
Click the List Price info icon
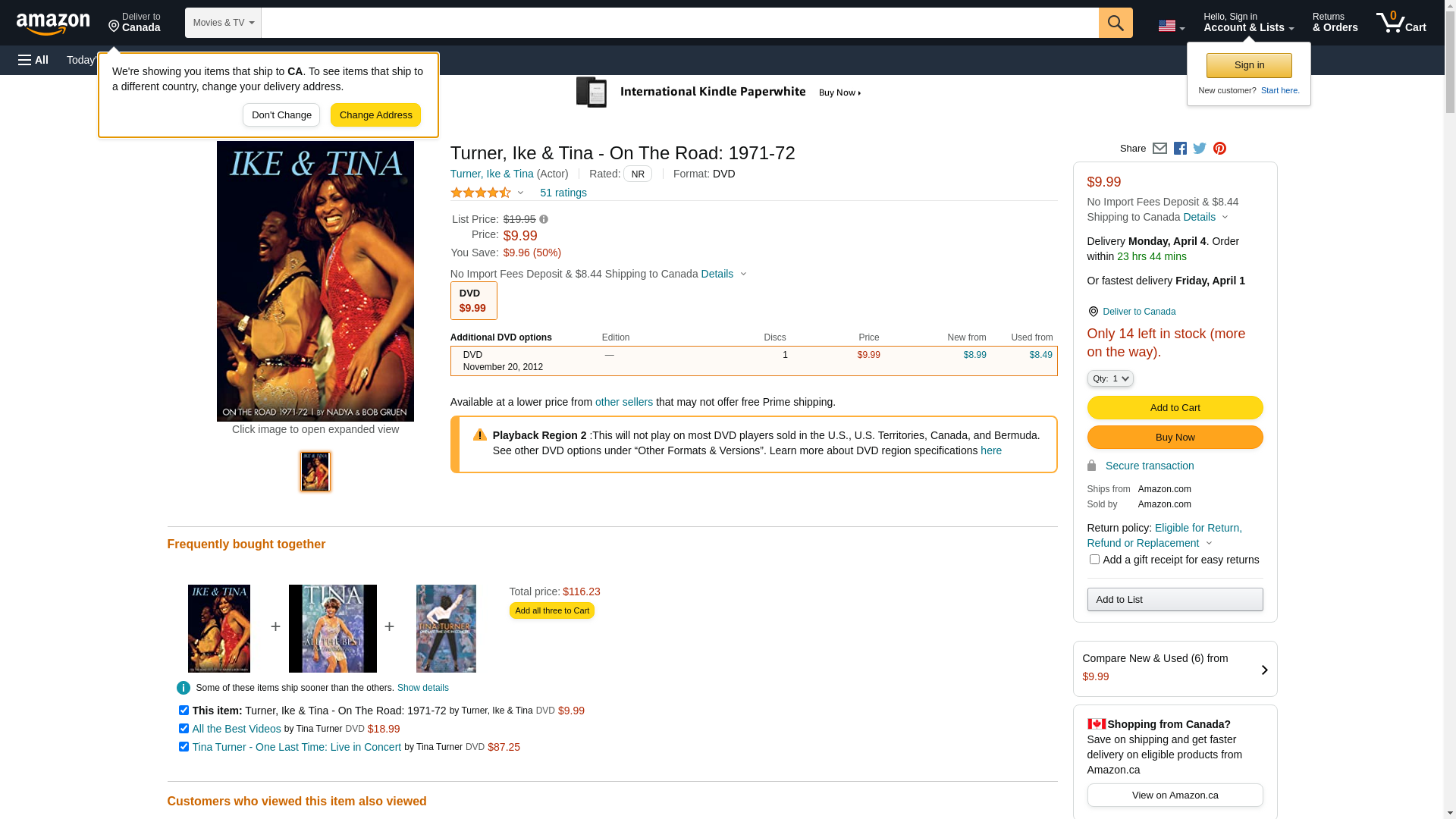click(x=544, y=220)
